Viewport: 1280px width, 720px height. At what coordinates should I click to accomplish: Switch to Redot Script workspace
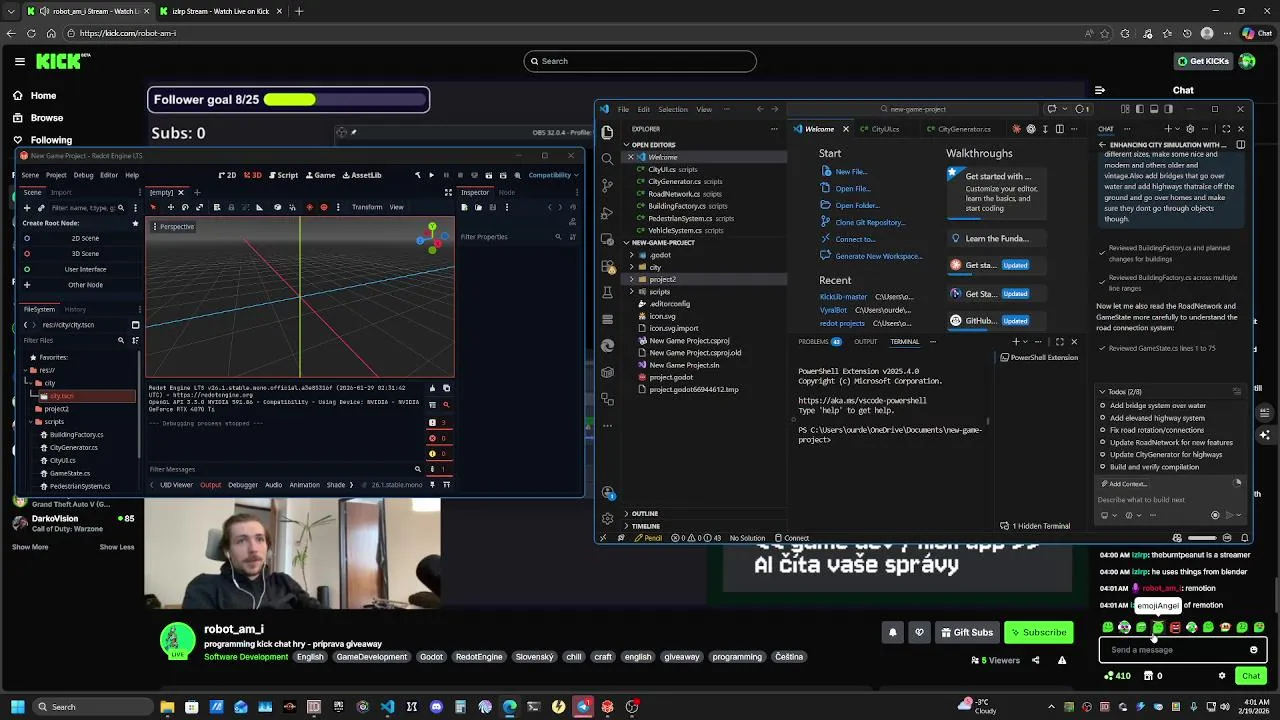pos(283,175)
